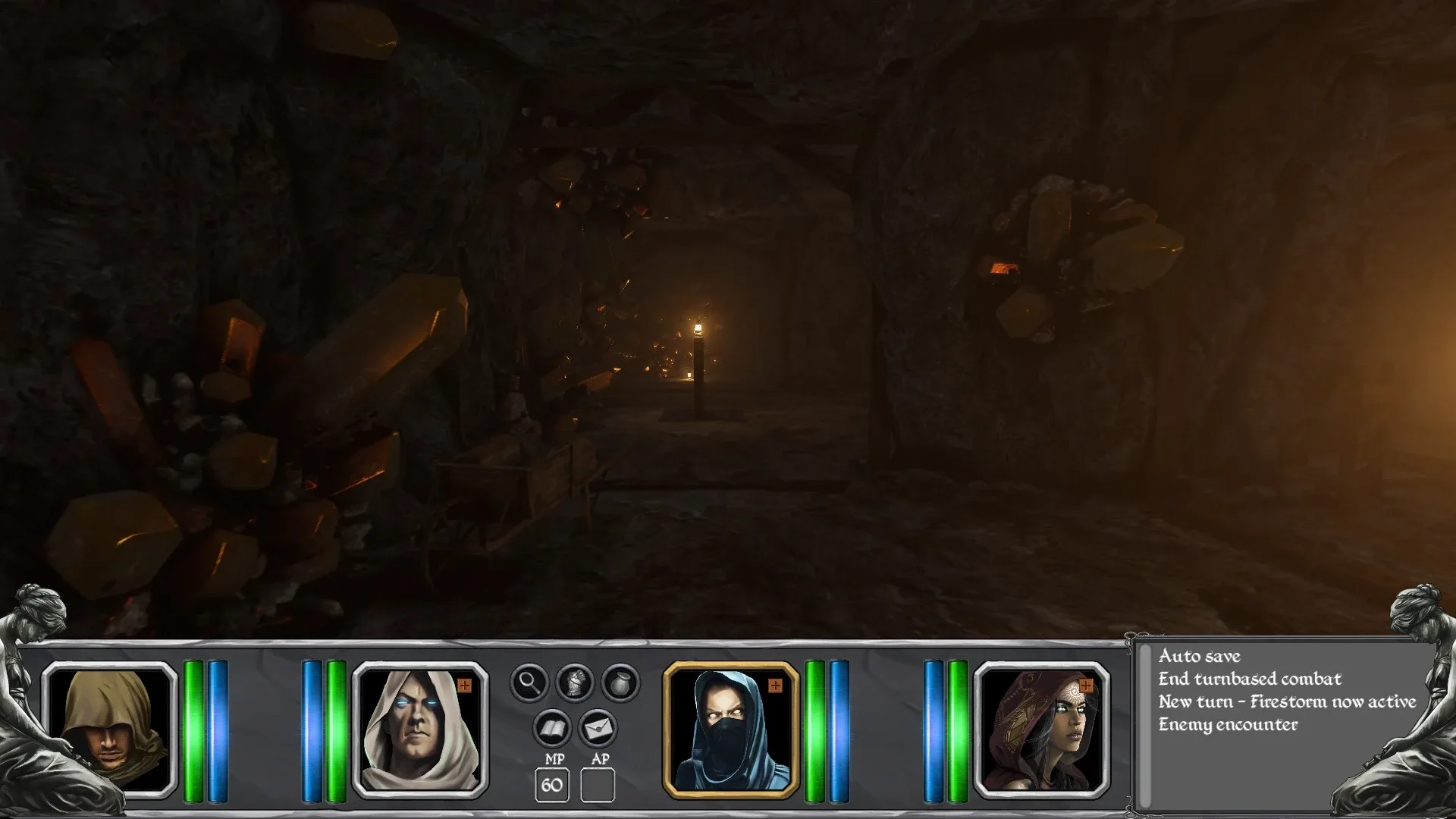
Task: Click plus icon on white-hooded character
Action: pos(464,686)
